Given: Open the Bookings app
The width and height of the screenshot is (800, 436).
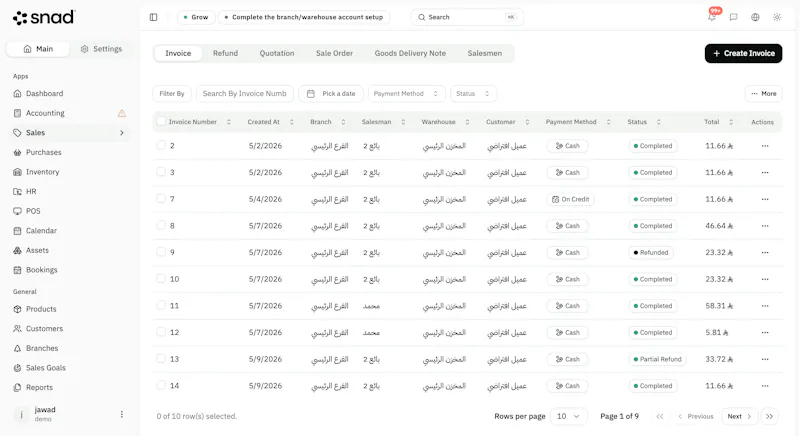Looking at the screenshot, I should click(x=41, y=270).
